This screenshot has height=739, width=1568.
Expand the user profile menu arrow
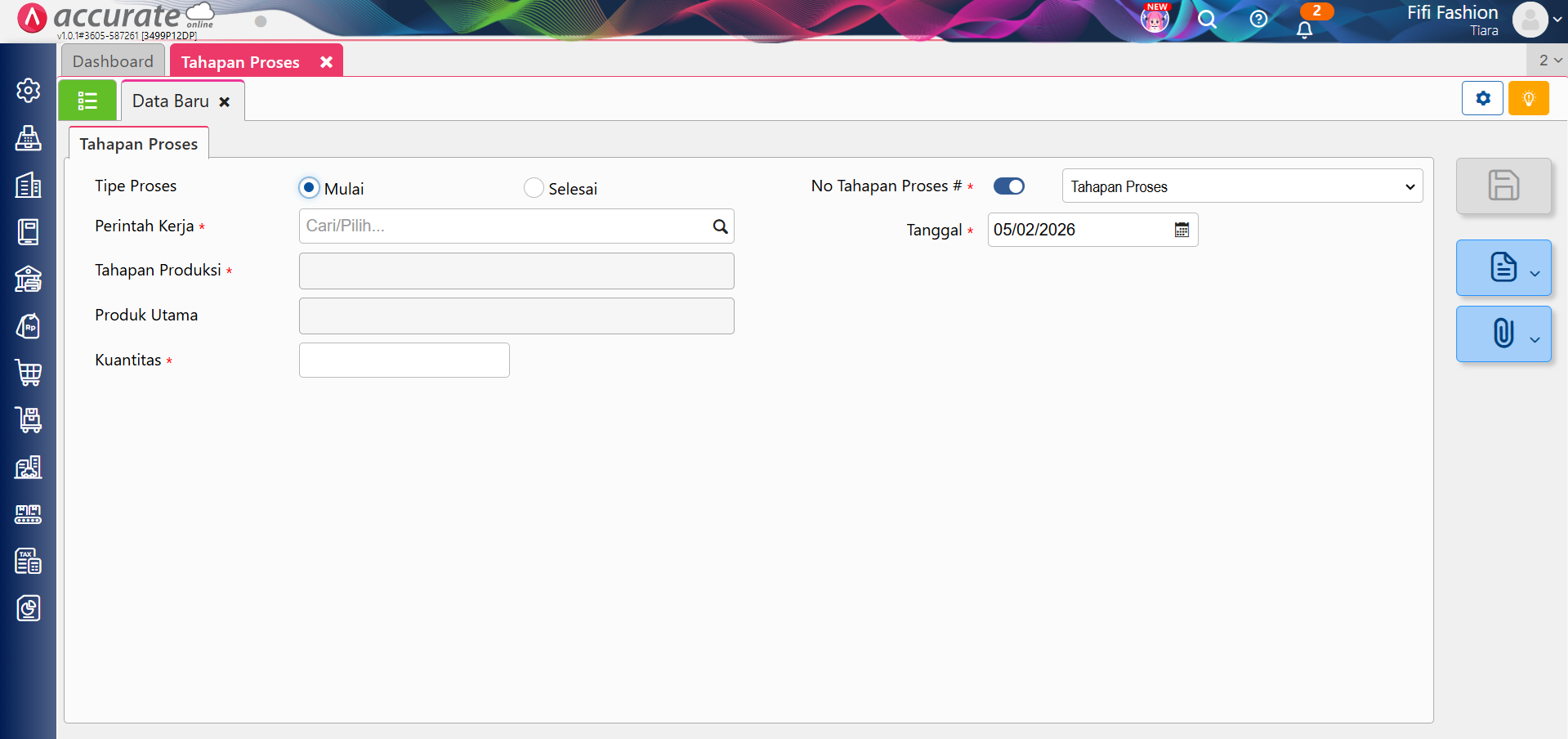tap(1557, 20)
